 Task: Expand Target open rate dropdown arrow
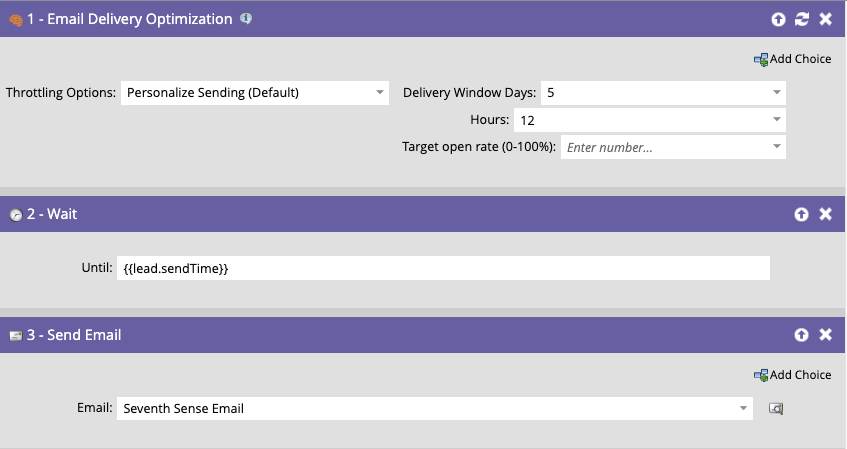777,146
